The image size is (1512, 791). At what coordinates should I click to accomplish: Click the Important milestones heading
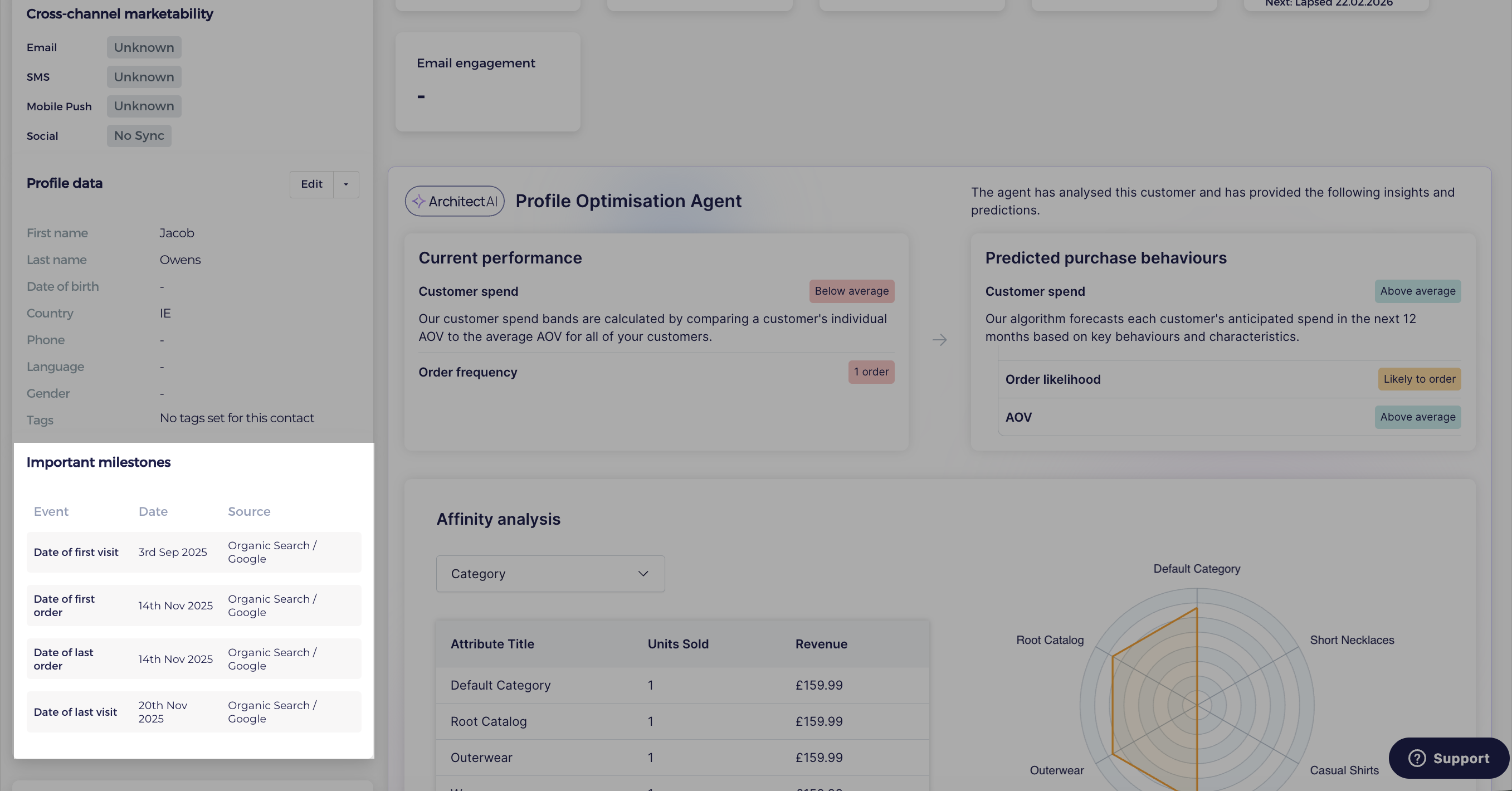pyautogui.click(x=99, y=462)
